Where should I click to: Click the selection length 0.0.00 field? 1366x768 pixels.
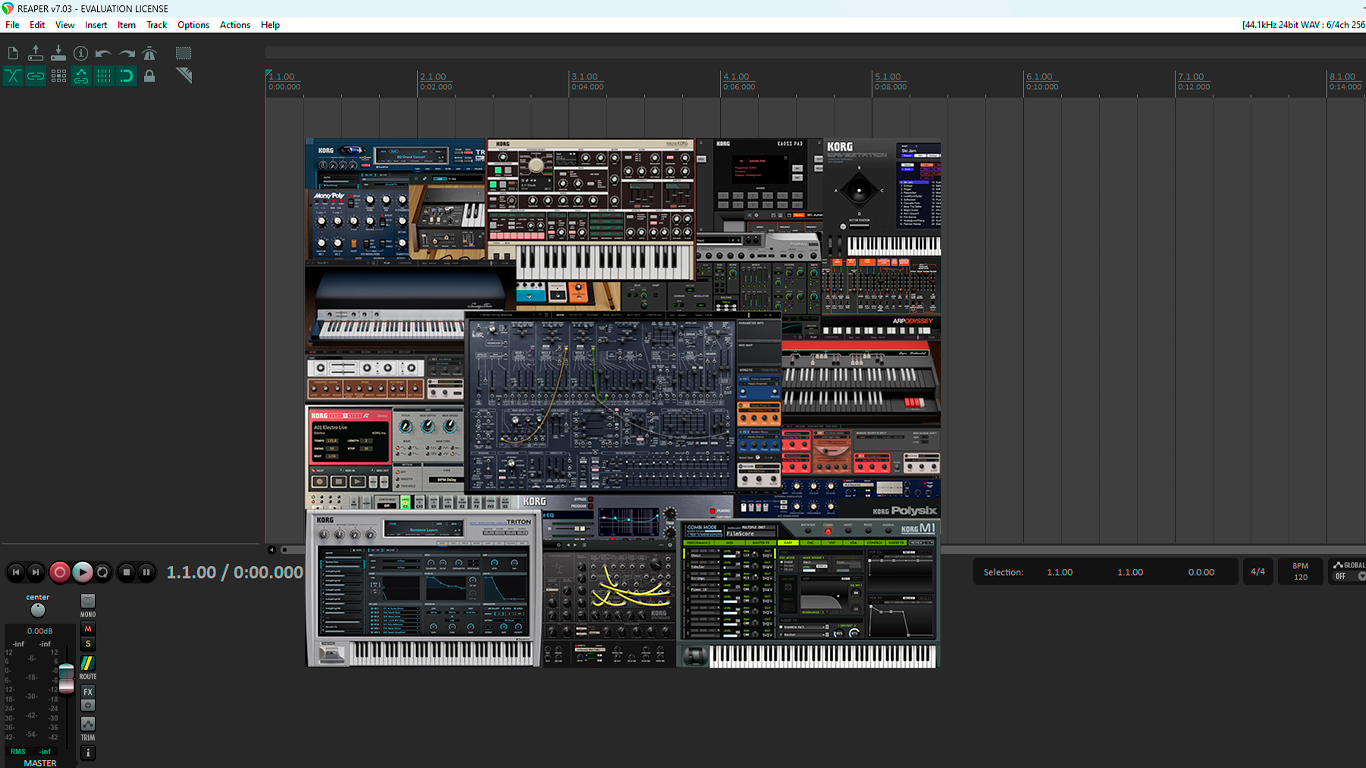pos(1201,573)
